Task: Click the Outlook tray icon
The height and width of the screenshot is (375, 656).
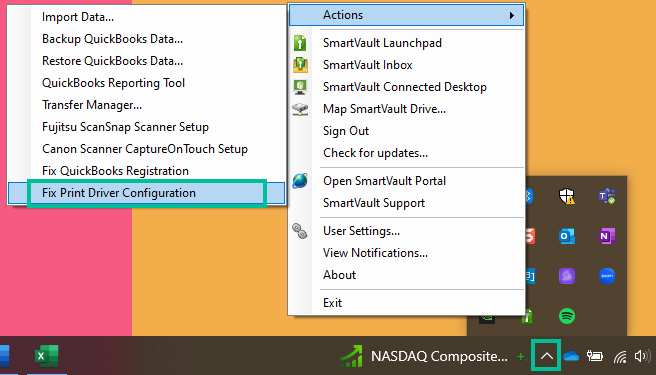Action: pos(566,236)
